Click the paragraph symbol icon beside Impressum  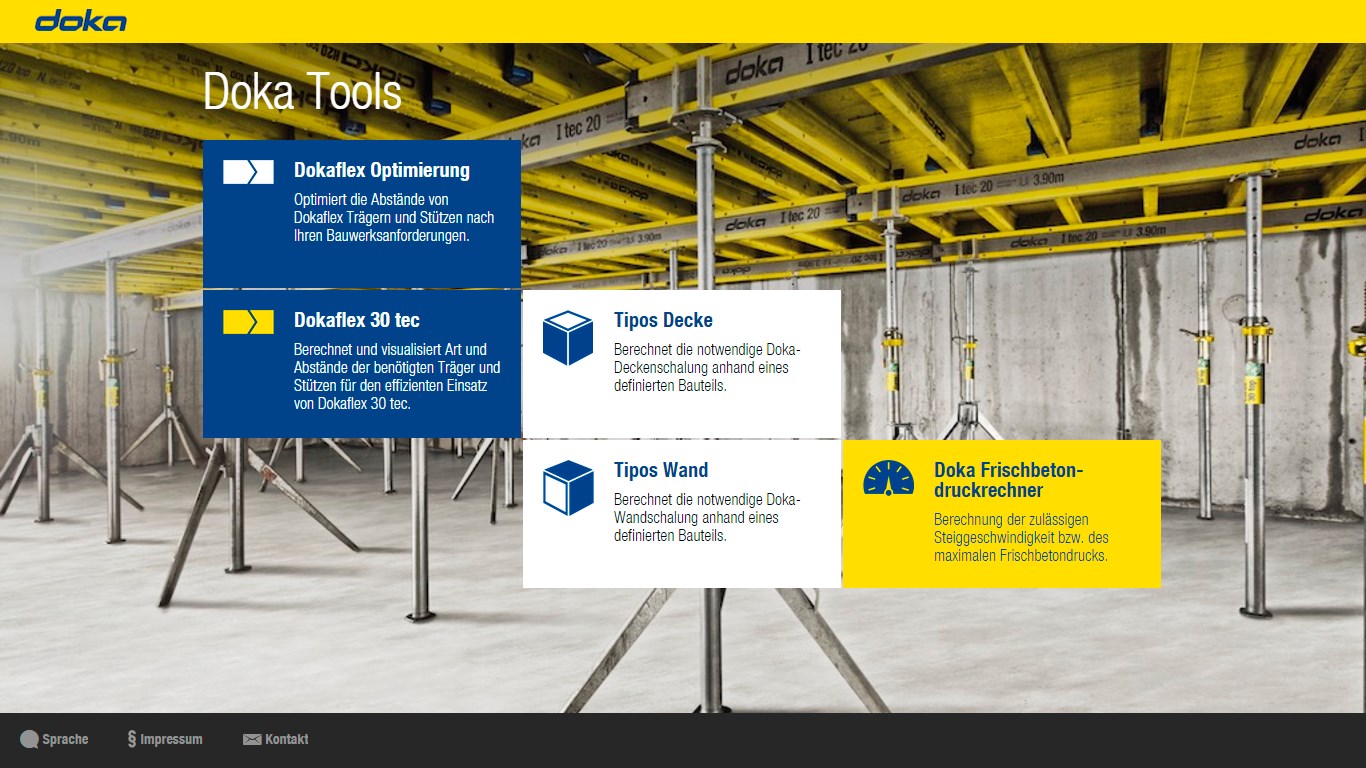coord(132,740)
